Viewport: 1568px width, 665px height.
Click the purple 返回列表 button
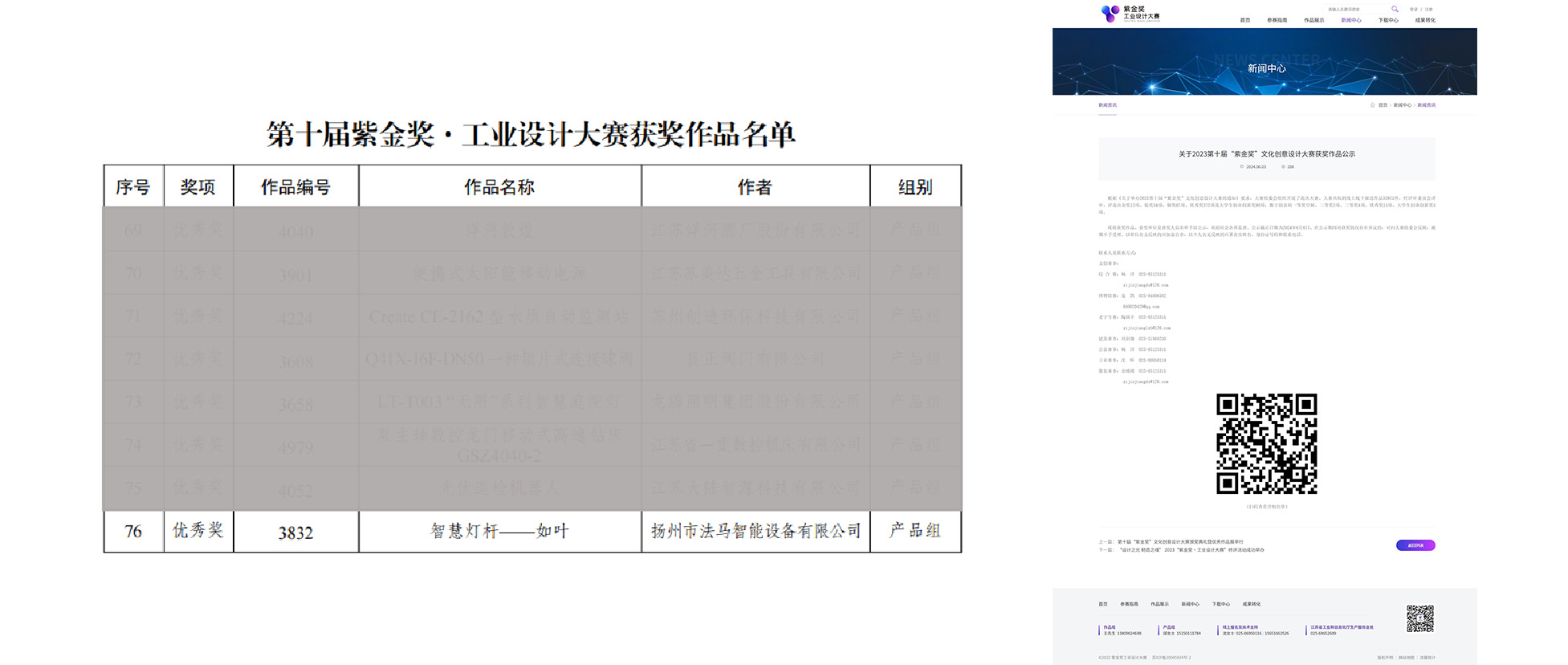[x=1415, y=545]
